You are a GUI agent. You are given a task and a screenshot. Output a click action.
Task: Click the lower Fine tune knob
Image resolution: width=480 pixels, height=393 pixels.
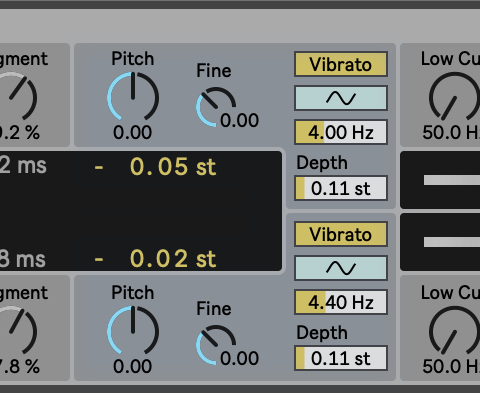tap(215, 345)
